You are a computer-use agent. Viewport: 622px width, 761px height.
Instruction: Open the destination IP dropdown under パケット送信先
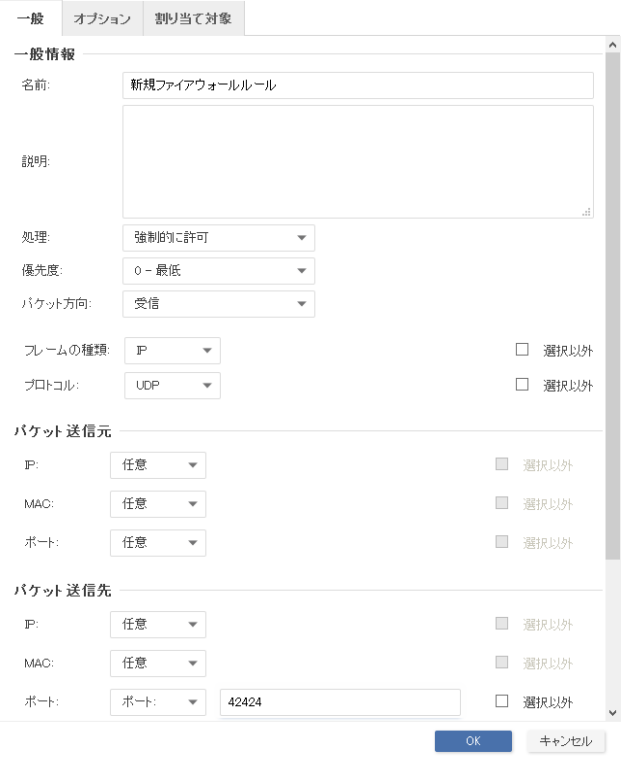click(x=157, y=624)
